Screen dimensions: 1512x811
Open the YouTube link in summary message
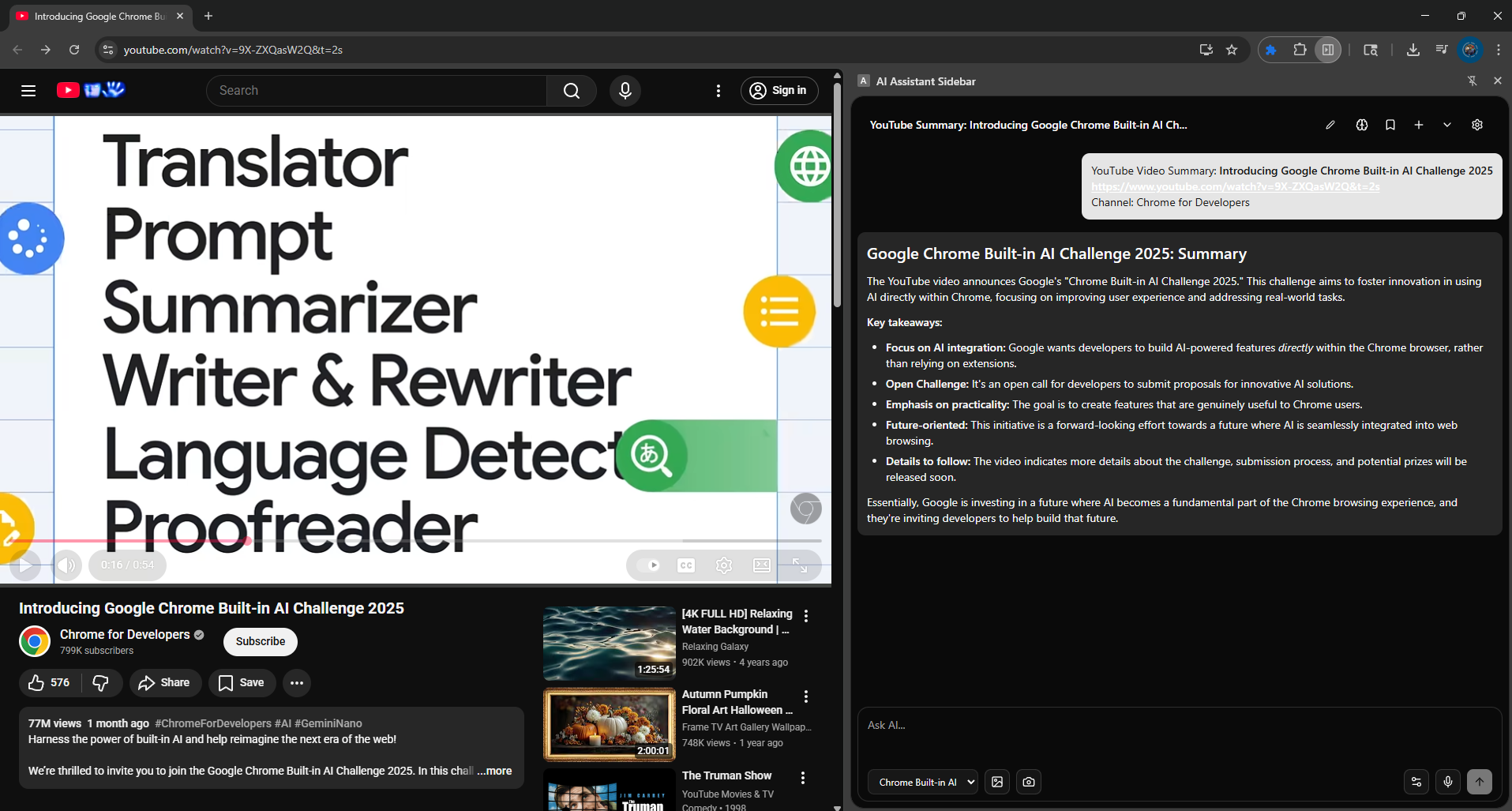coord(1236,186)
